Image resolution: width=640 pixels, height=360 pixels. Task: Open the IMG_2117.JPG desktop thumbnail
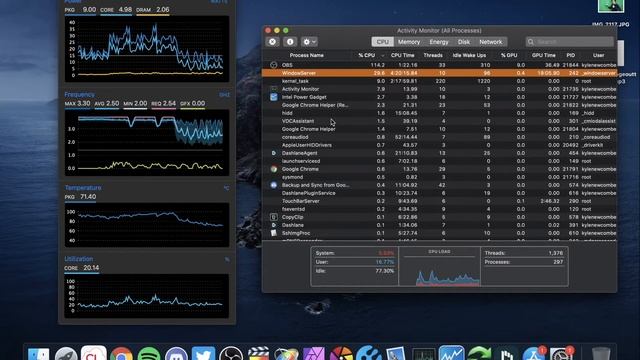pos(611,6)
